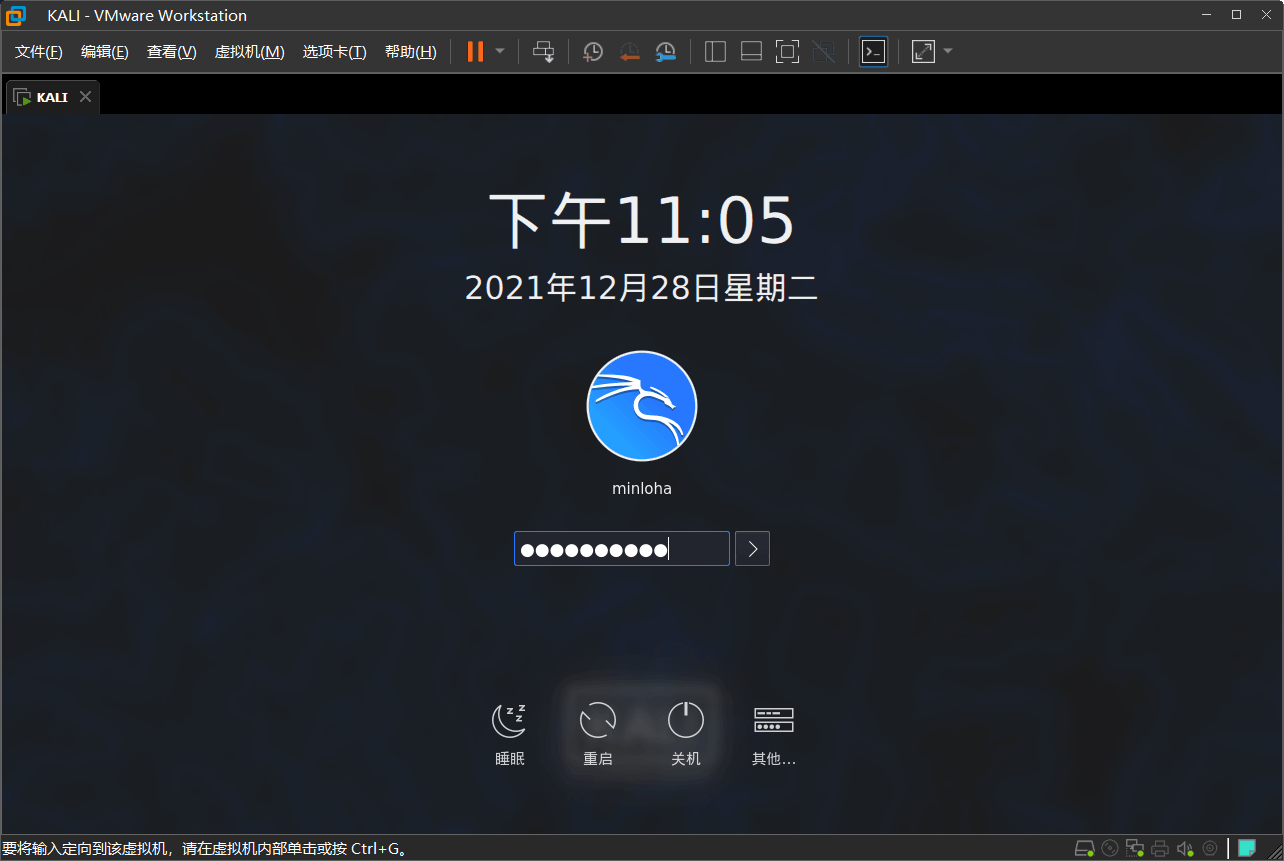
Task: Open the power options dropdown beside pause
Action: pos(500,51)
